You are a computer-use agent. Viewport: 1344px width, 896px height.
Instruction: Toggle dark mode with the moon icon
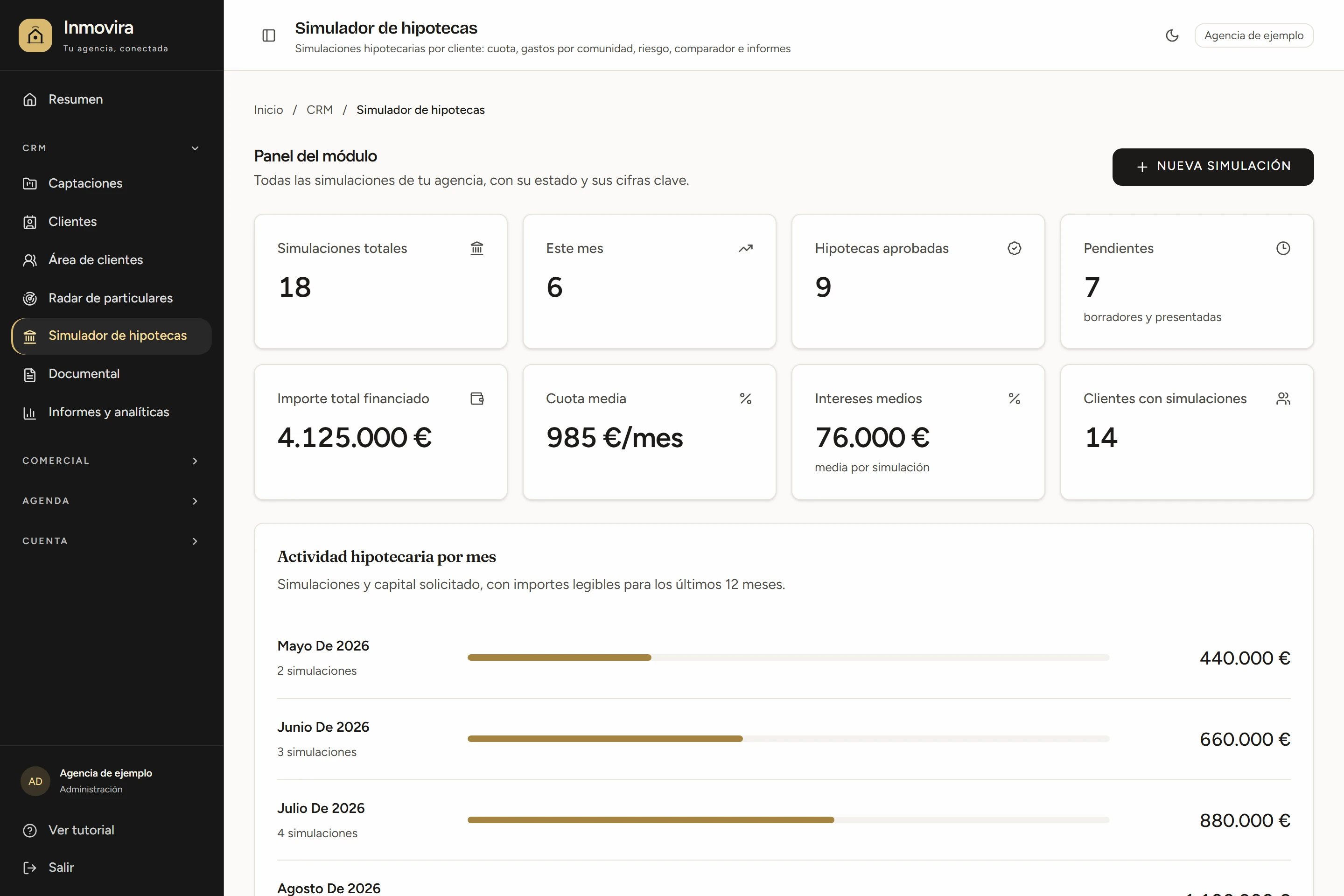coord(1172,35)
